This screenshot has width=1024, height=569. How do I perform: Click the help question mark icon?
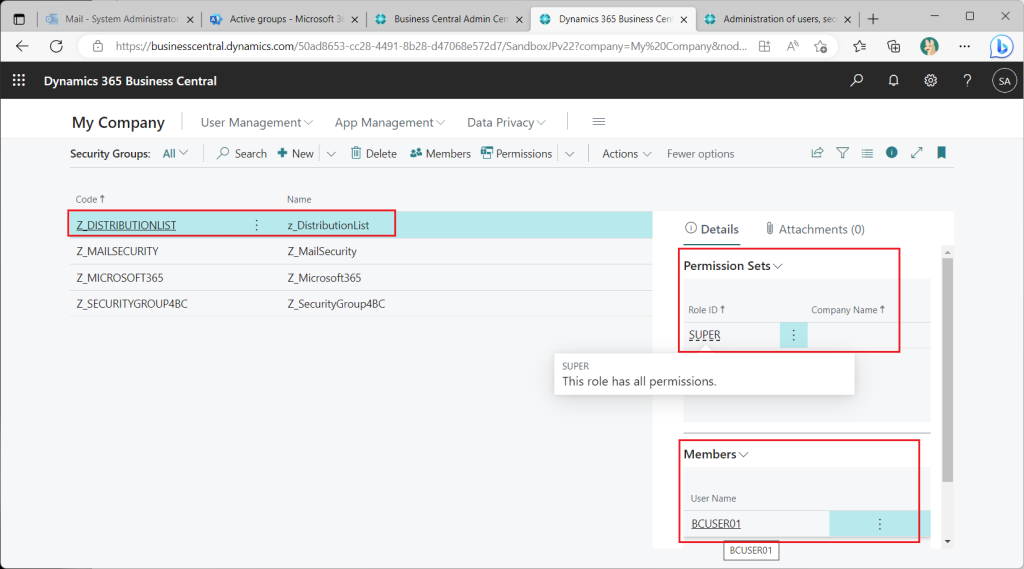(x=967, y=81)
